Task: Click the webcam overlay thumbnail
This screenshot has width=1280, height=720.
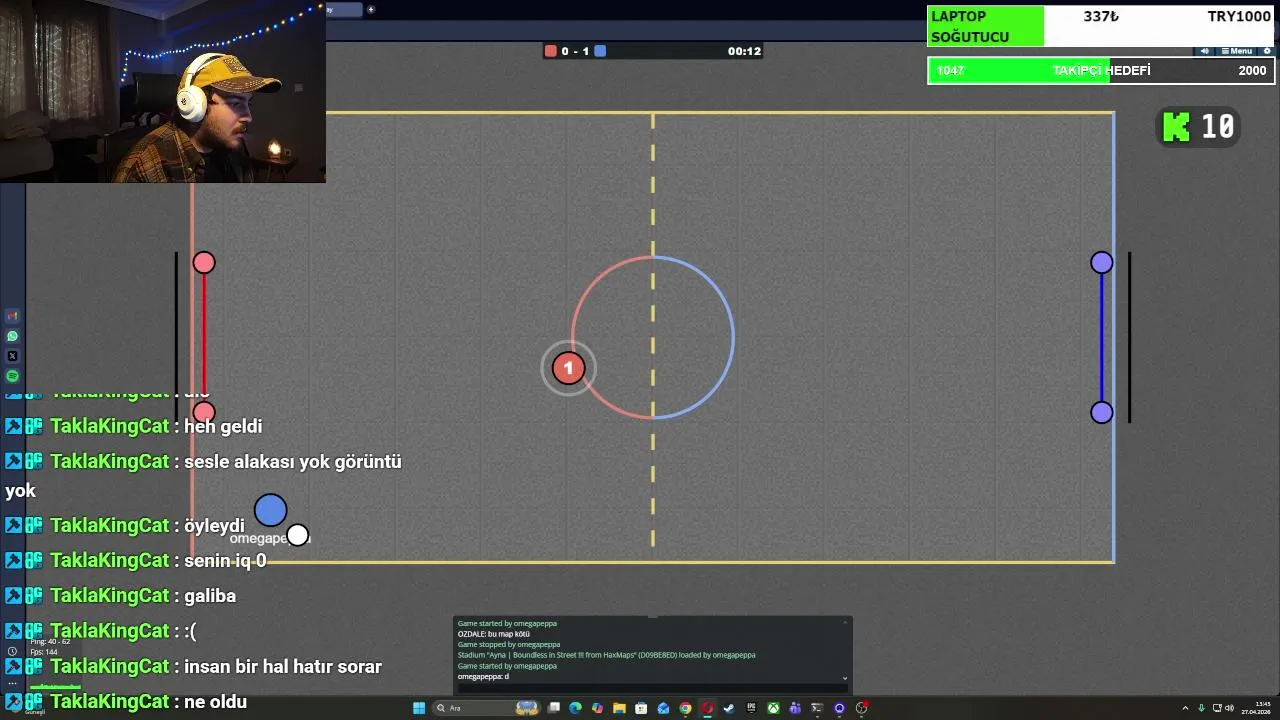Action: coord(162,91)
